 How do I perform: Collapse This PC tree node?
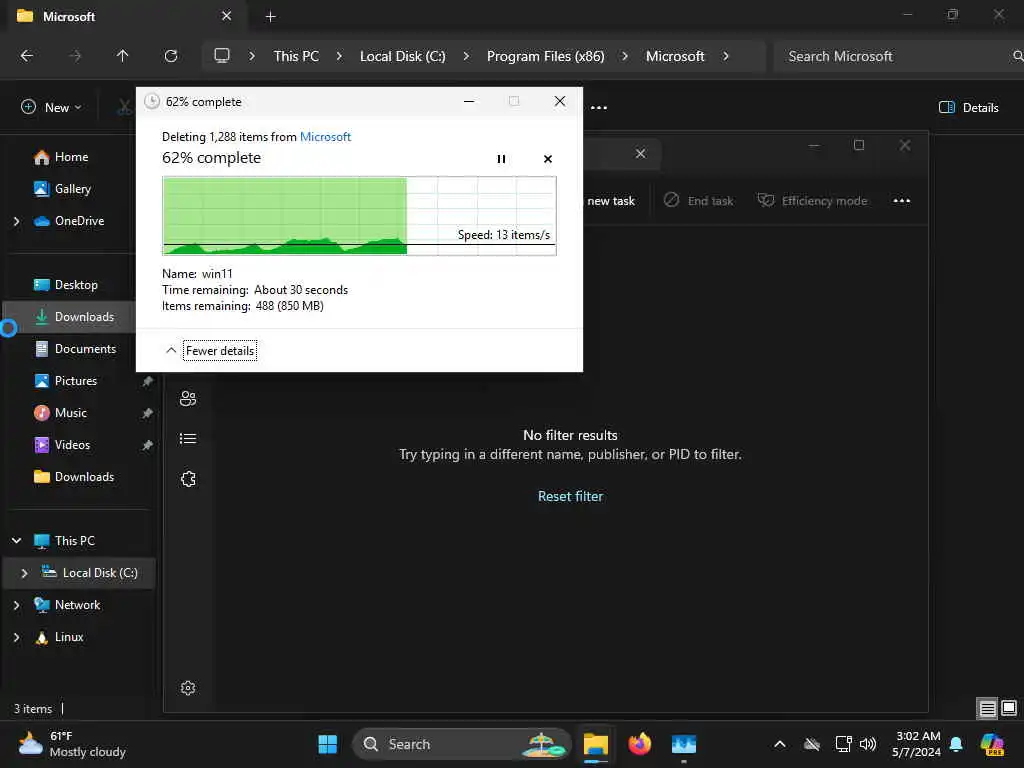16,541
